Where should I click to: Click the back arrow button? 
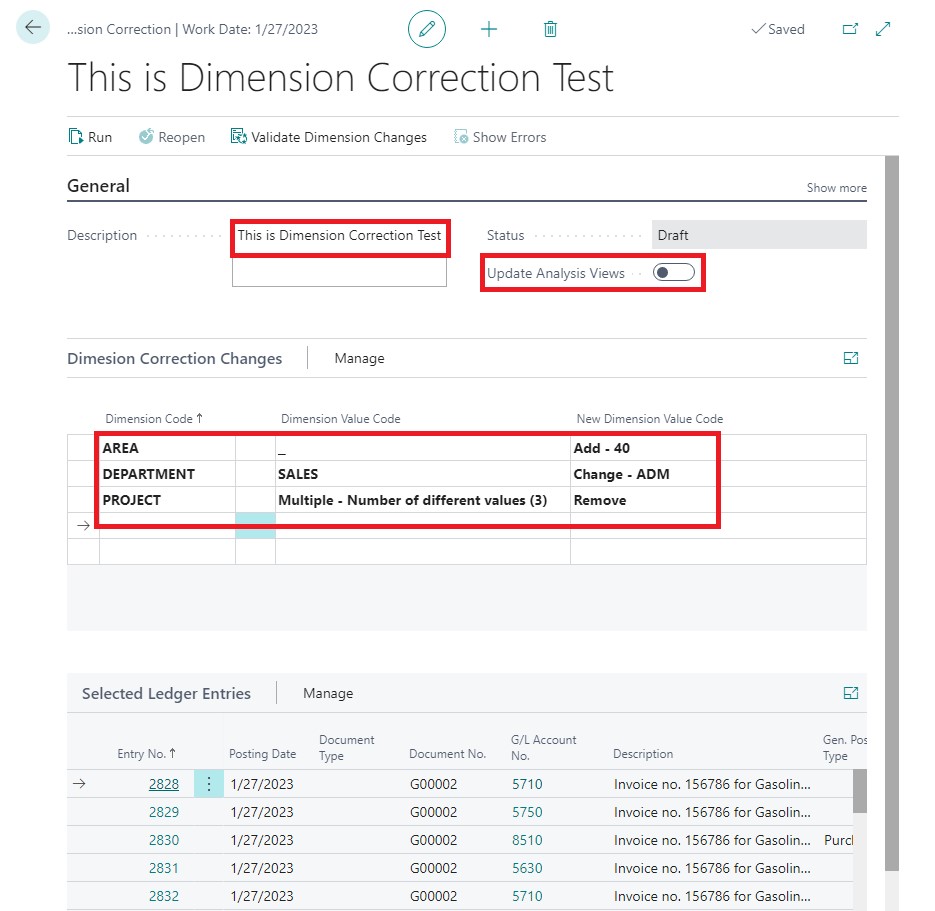(x=33, y=28)
